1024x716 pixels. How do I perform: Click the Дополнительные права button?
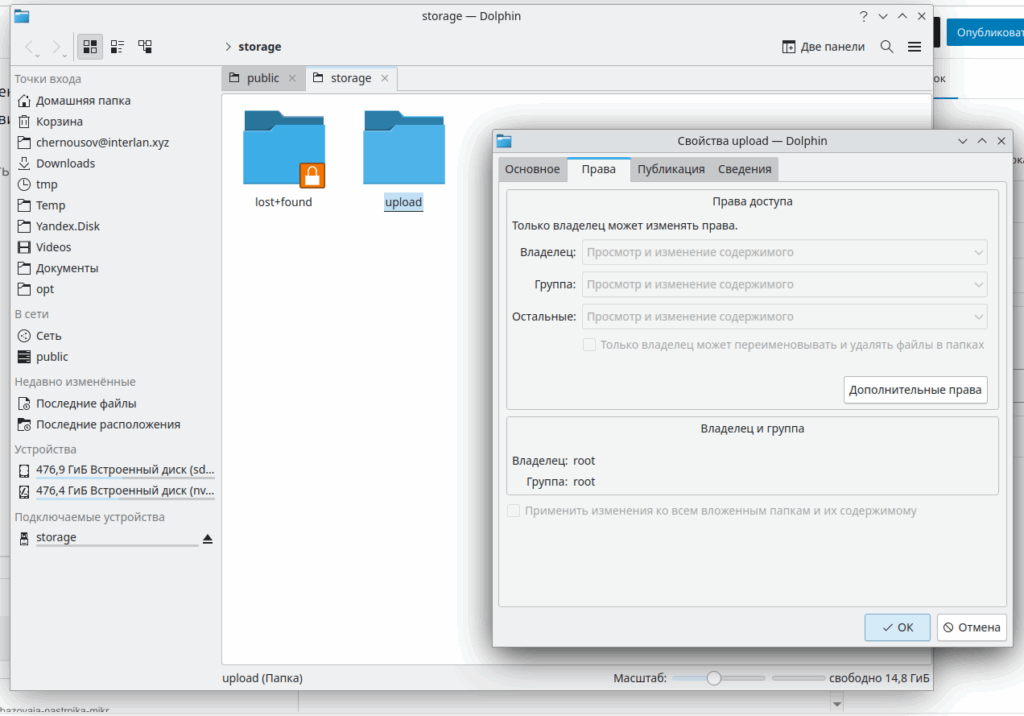[x=915, y=390]
